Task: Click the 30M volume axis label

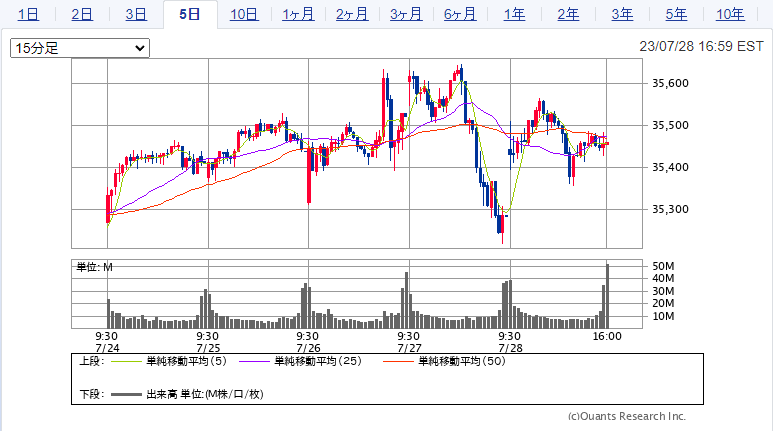Action: (x=663, y=291)
